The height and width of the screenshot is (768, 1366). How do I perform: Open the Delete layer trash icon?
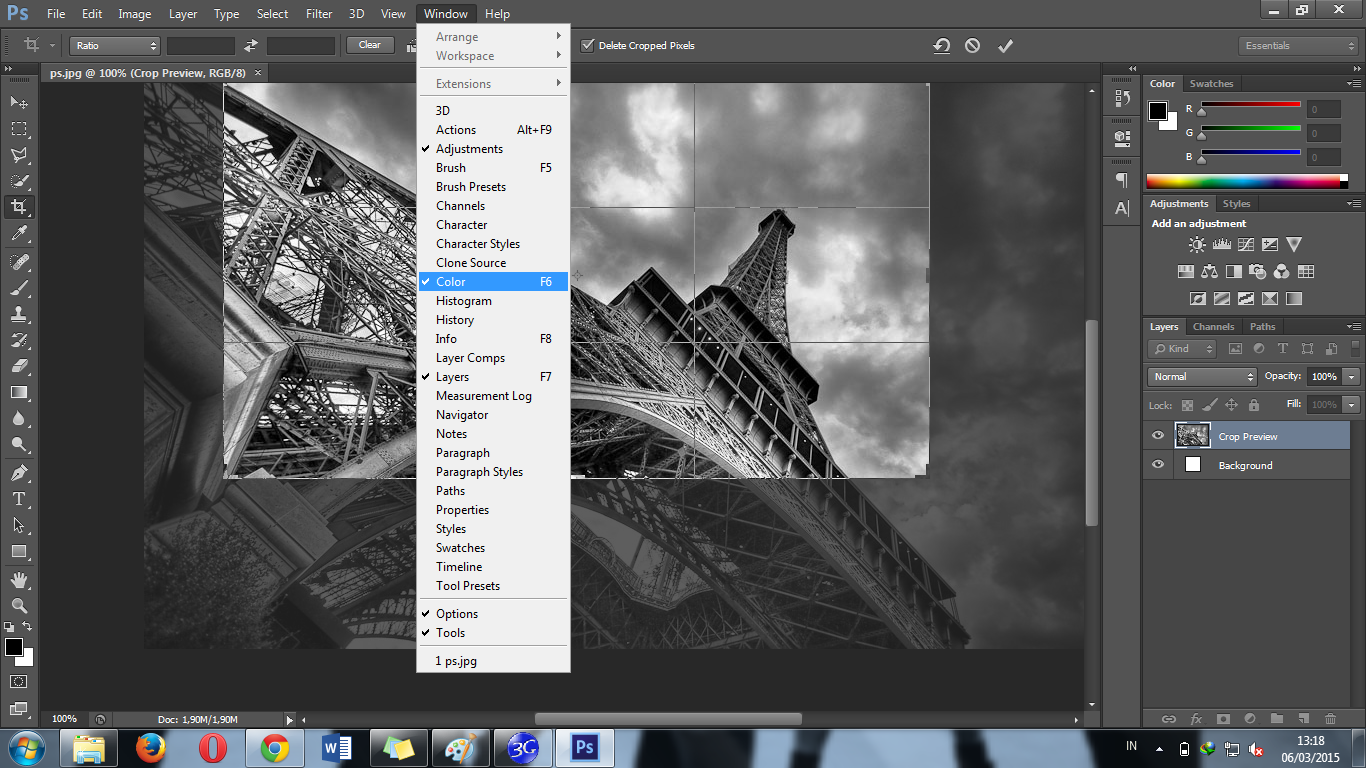tap(1330, 718)
